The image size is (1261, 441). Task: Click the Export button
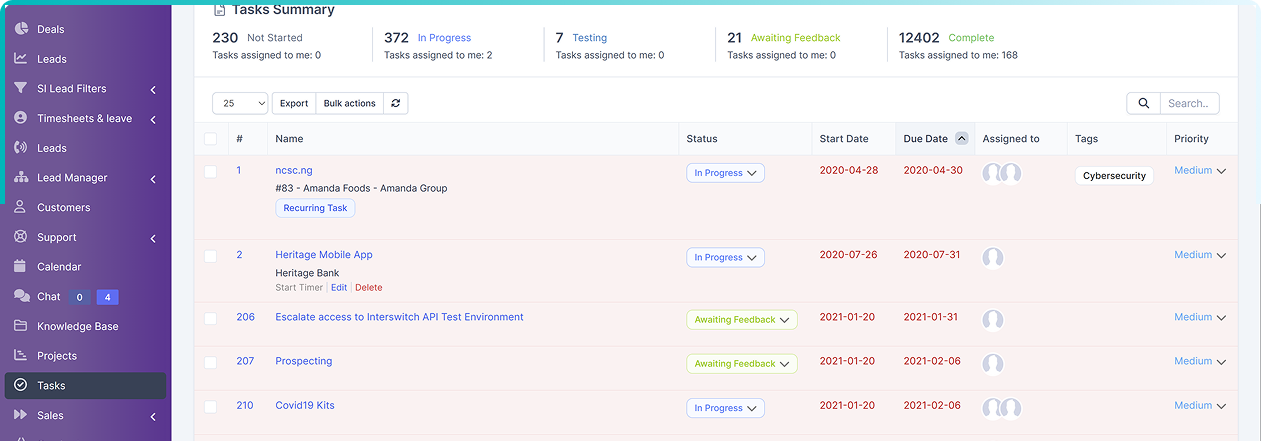pos(294,103)
